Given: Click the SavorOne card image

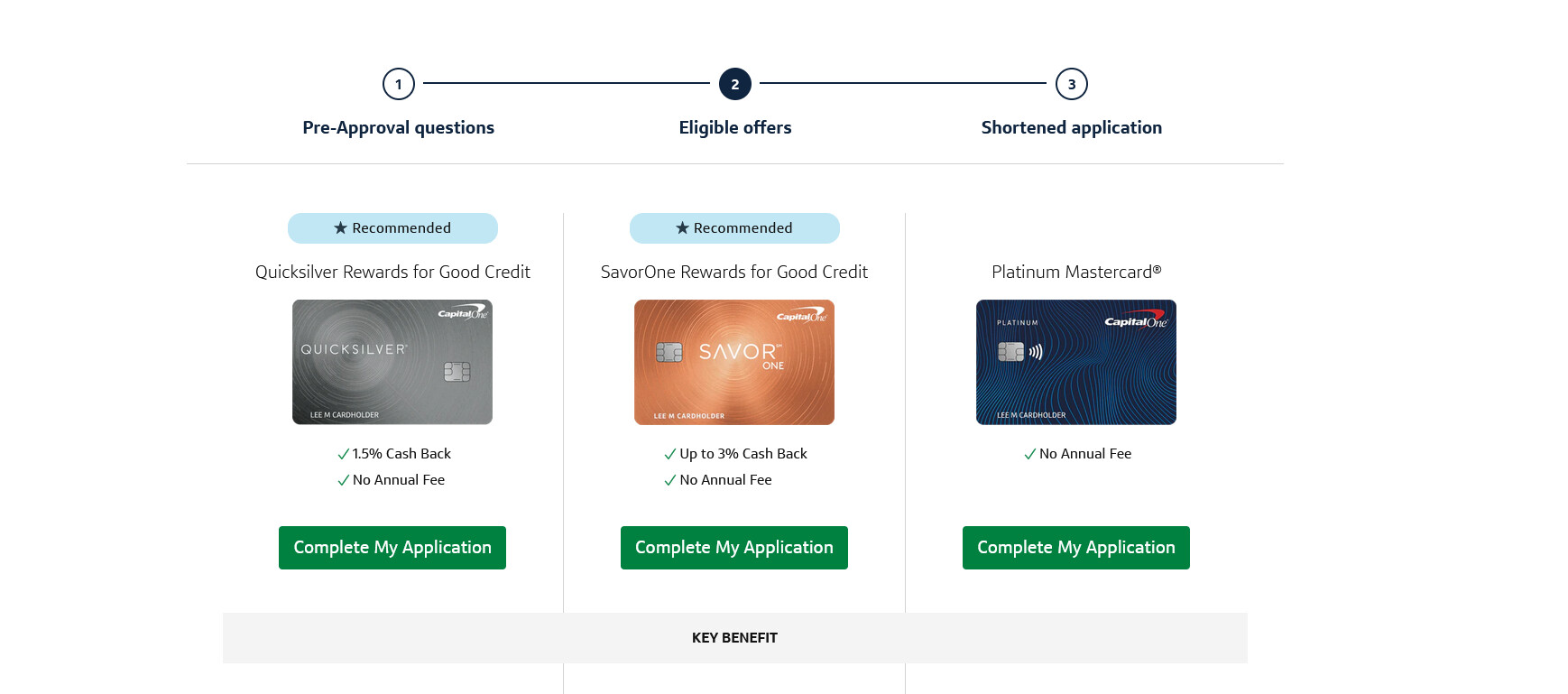Looking at the screenshot, I should tap(734, 362).
